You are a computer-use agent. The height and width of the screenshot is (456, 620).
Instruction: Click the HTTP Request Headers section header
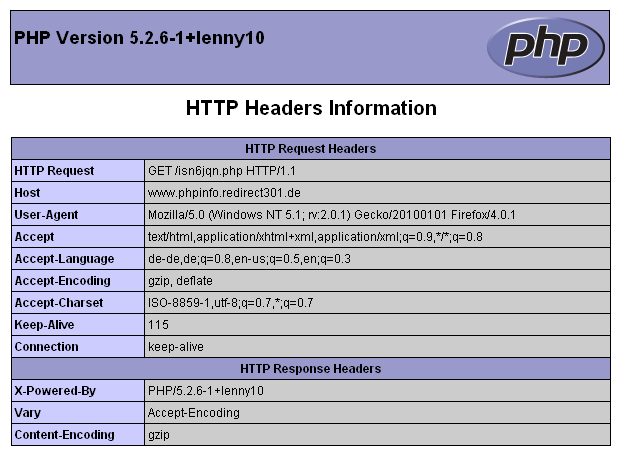pyautogui.click(x=311, y=149)
